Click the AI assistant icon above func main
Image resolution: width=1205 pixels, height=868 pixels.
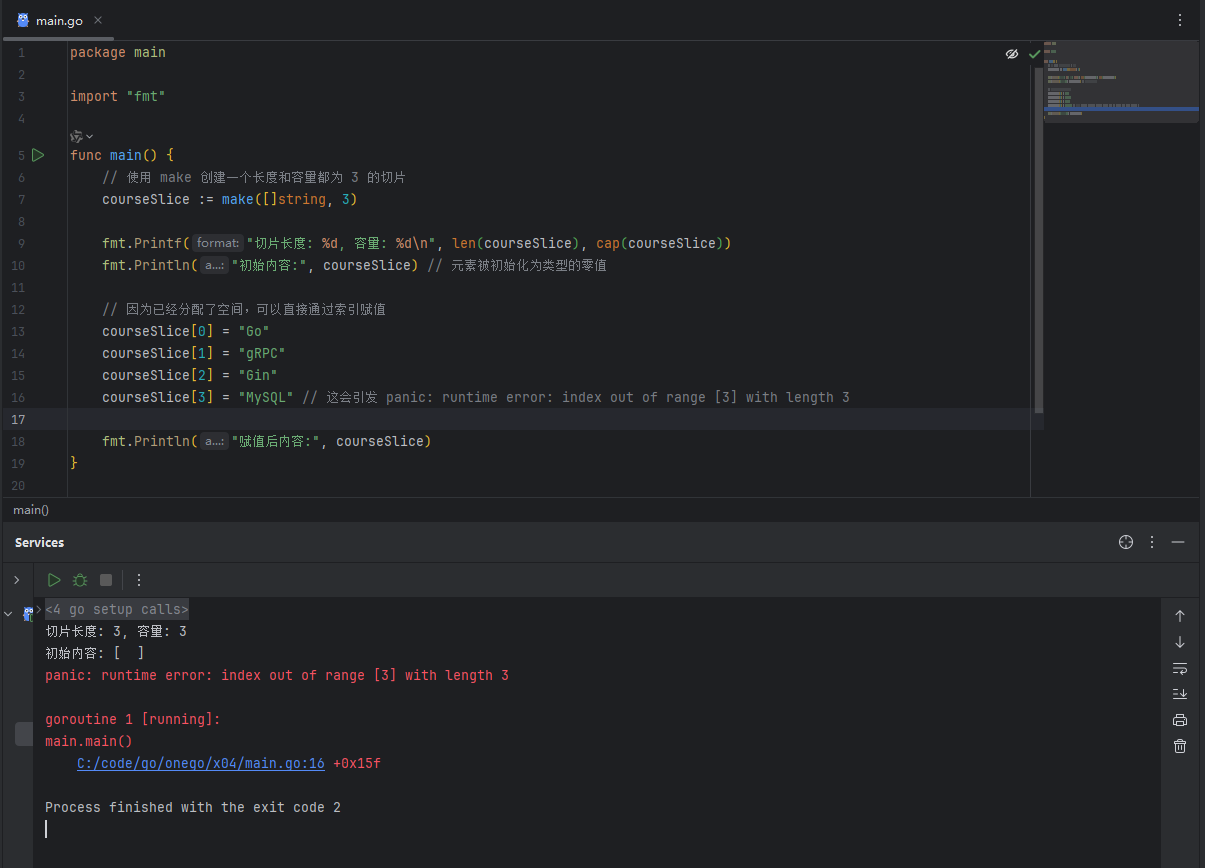tap(76, 136)
